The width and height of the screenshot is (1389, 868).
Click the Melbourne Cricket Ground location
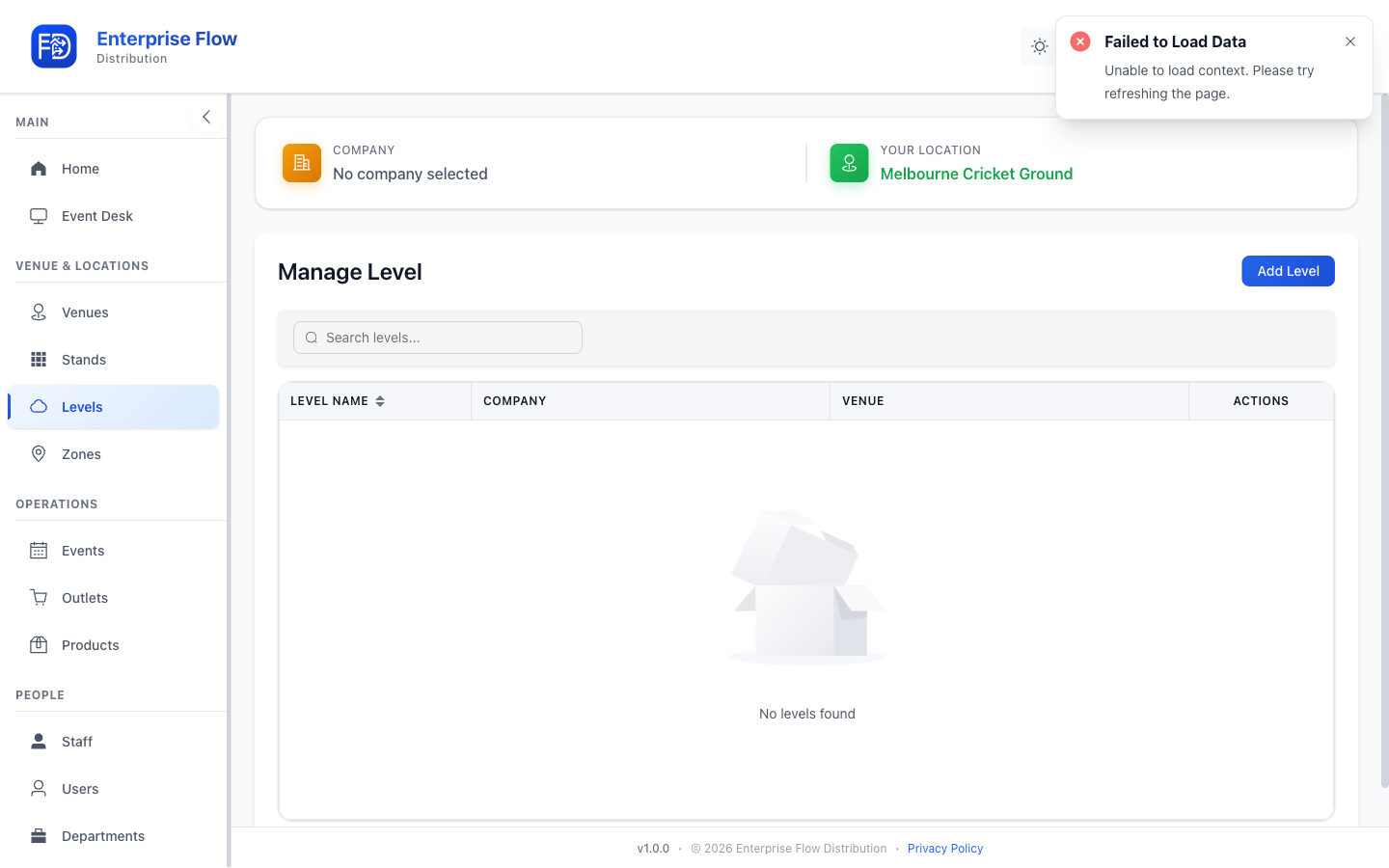[x=976, y=174]
